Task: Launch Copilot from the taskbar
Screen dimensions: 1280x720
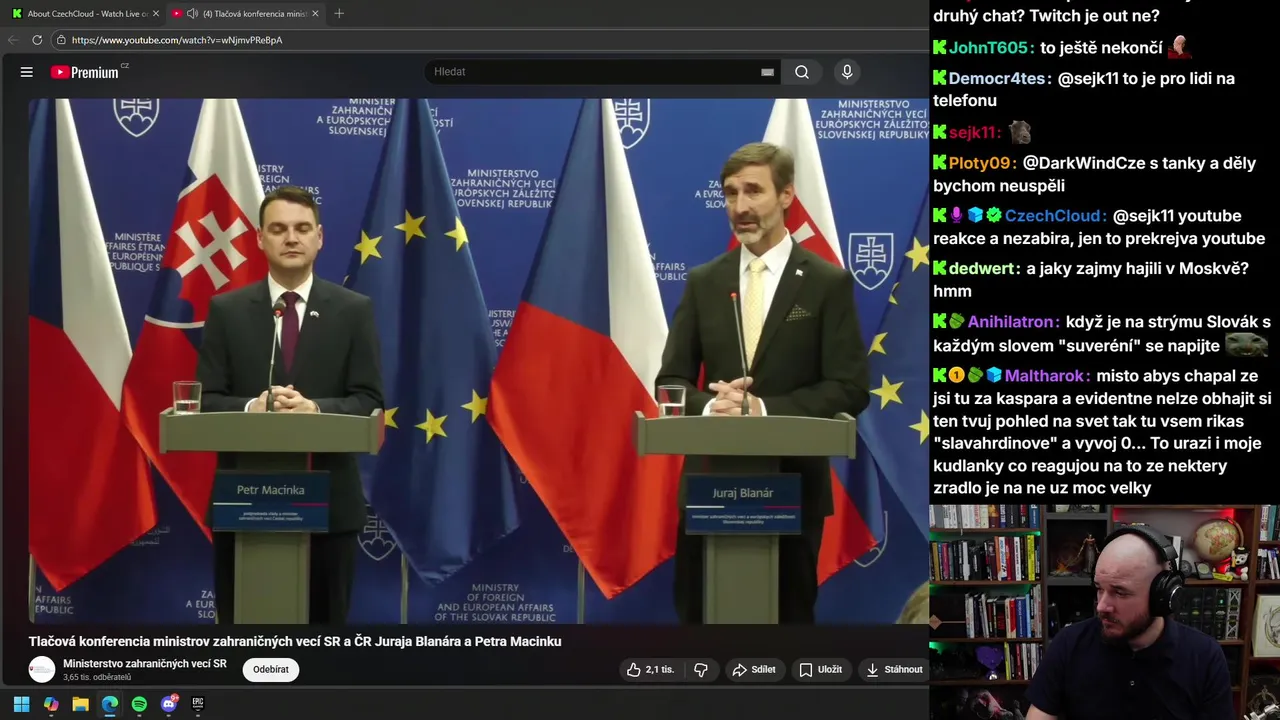Action: 51,704
